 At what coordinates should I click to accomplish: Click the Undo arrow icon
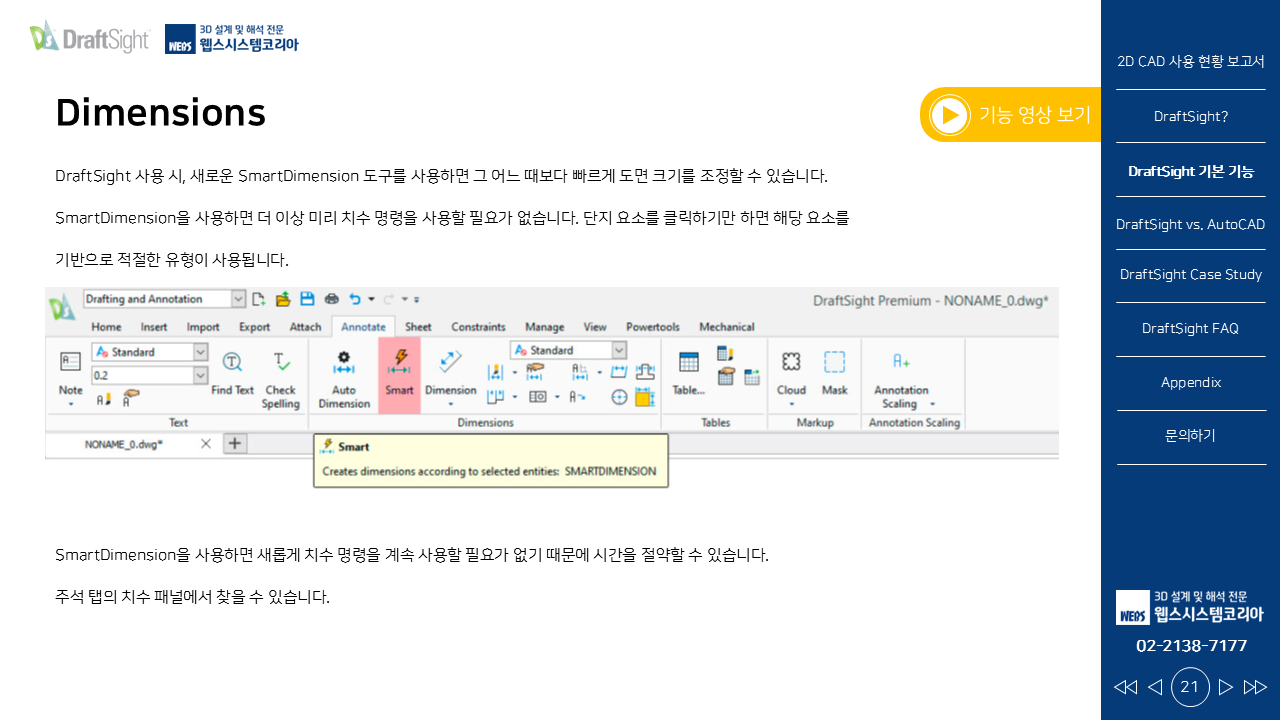coord(355,299)
